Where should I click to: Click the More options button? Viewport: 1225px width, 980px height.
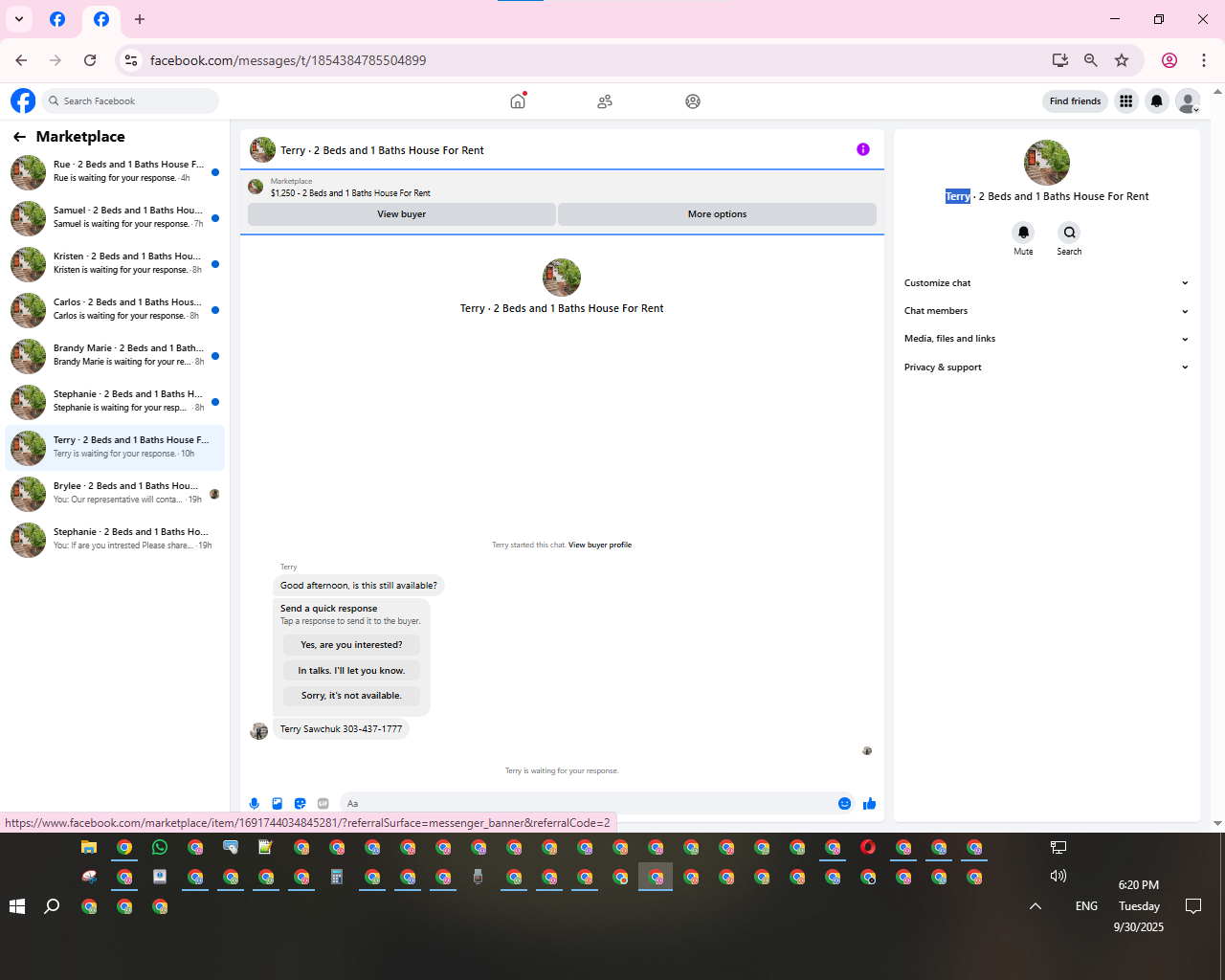click(717, 214)
